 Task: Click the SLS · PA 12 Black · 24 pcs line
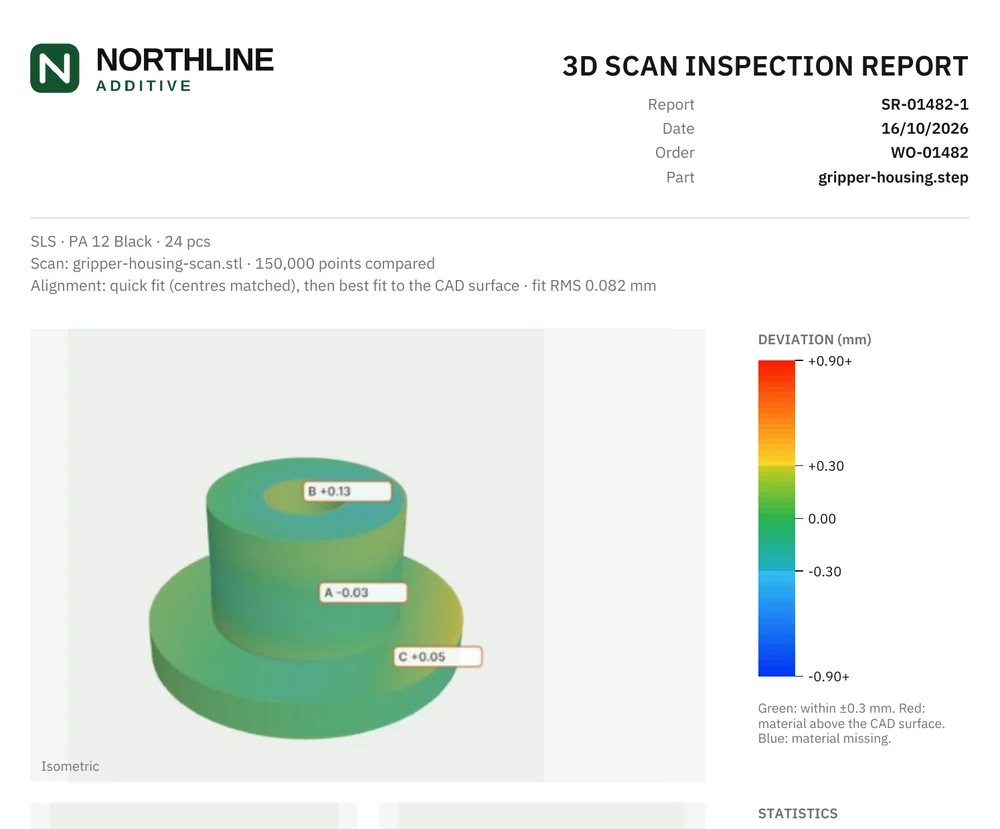pos(121,242)
